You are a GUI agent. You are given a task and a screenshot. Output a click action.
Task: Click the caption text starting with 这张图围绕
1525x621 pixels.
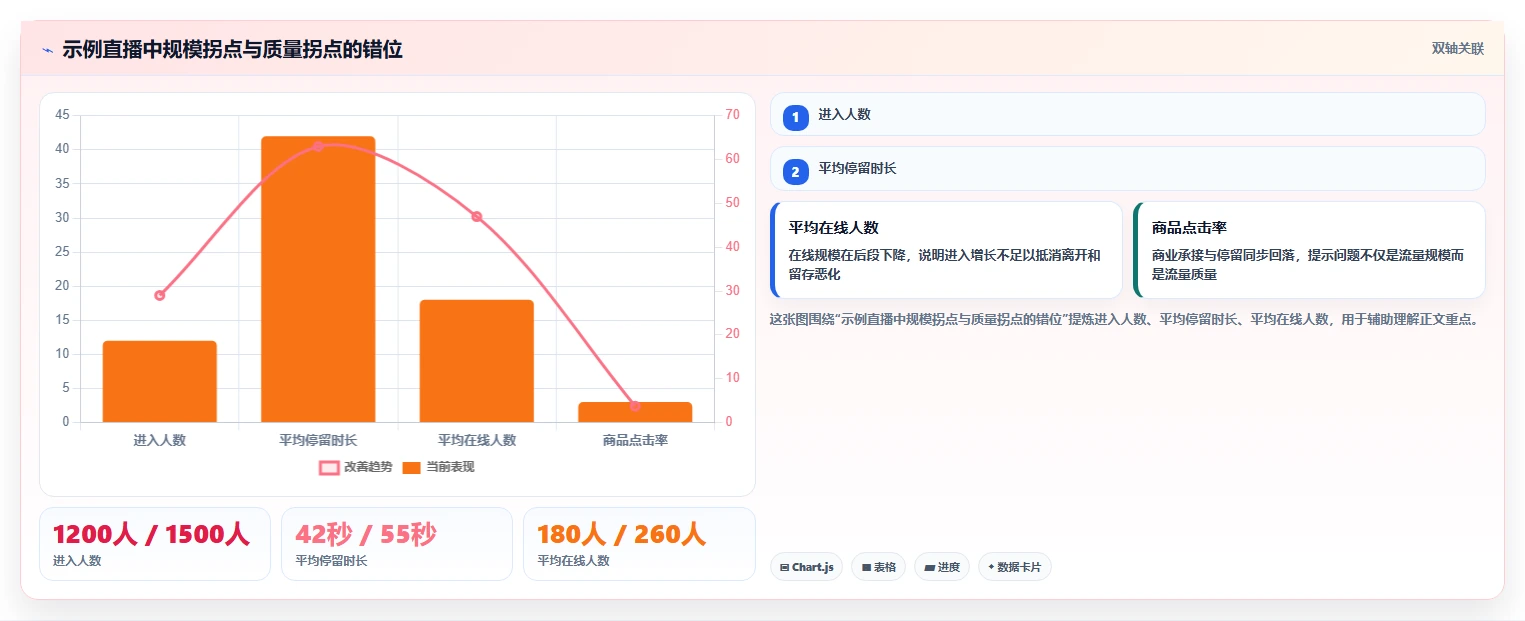[1123, 320]
